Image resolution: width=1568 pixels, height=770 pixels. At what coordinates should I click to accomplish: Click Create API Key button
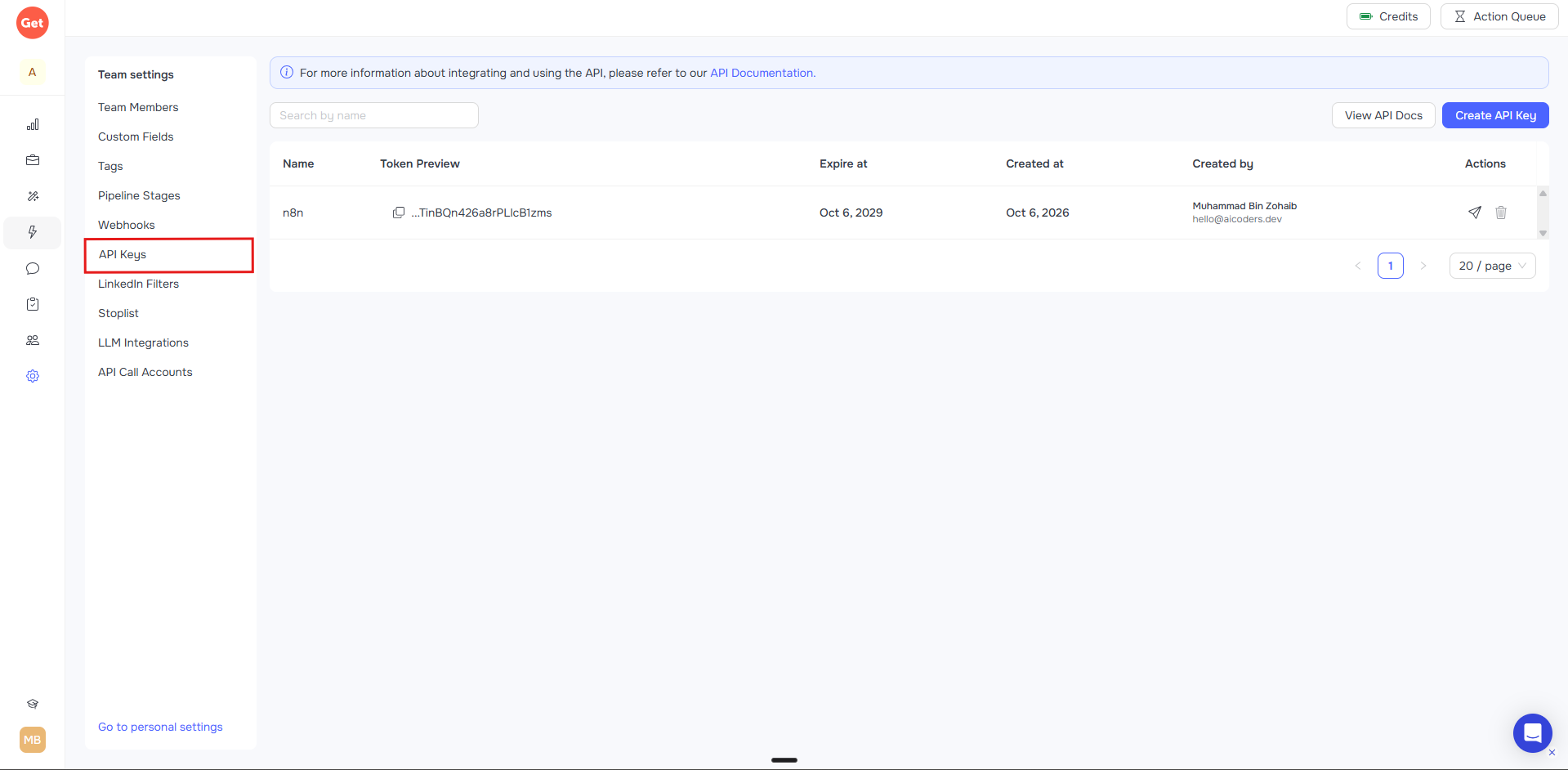(1495, 115)
